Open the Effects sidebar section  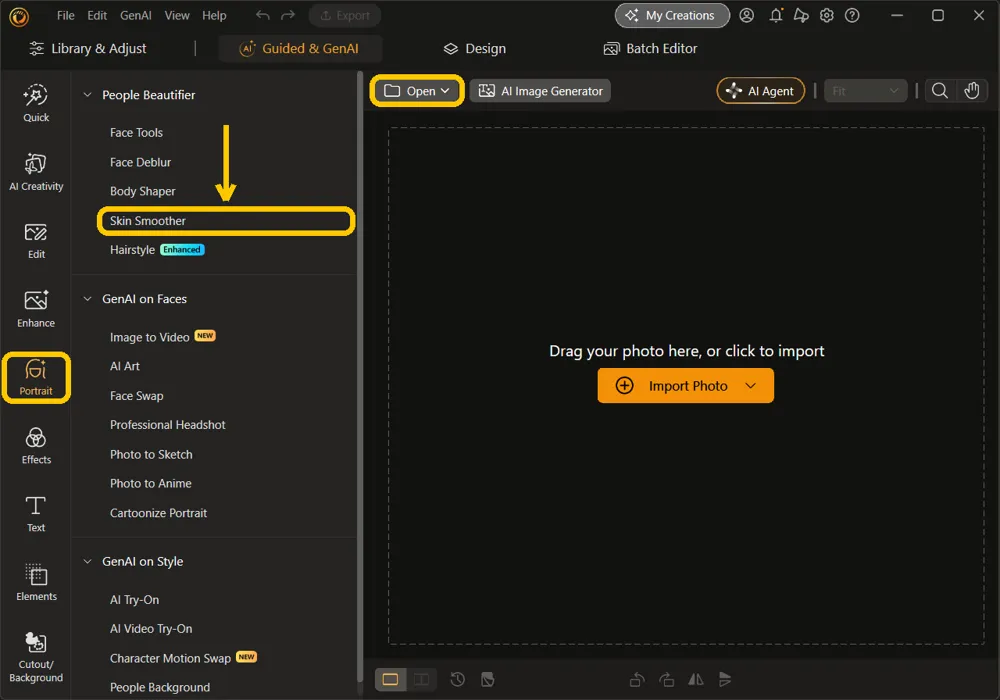click(x=36, y=446)
